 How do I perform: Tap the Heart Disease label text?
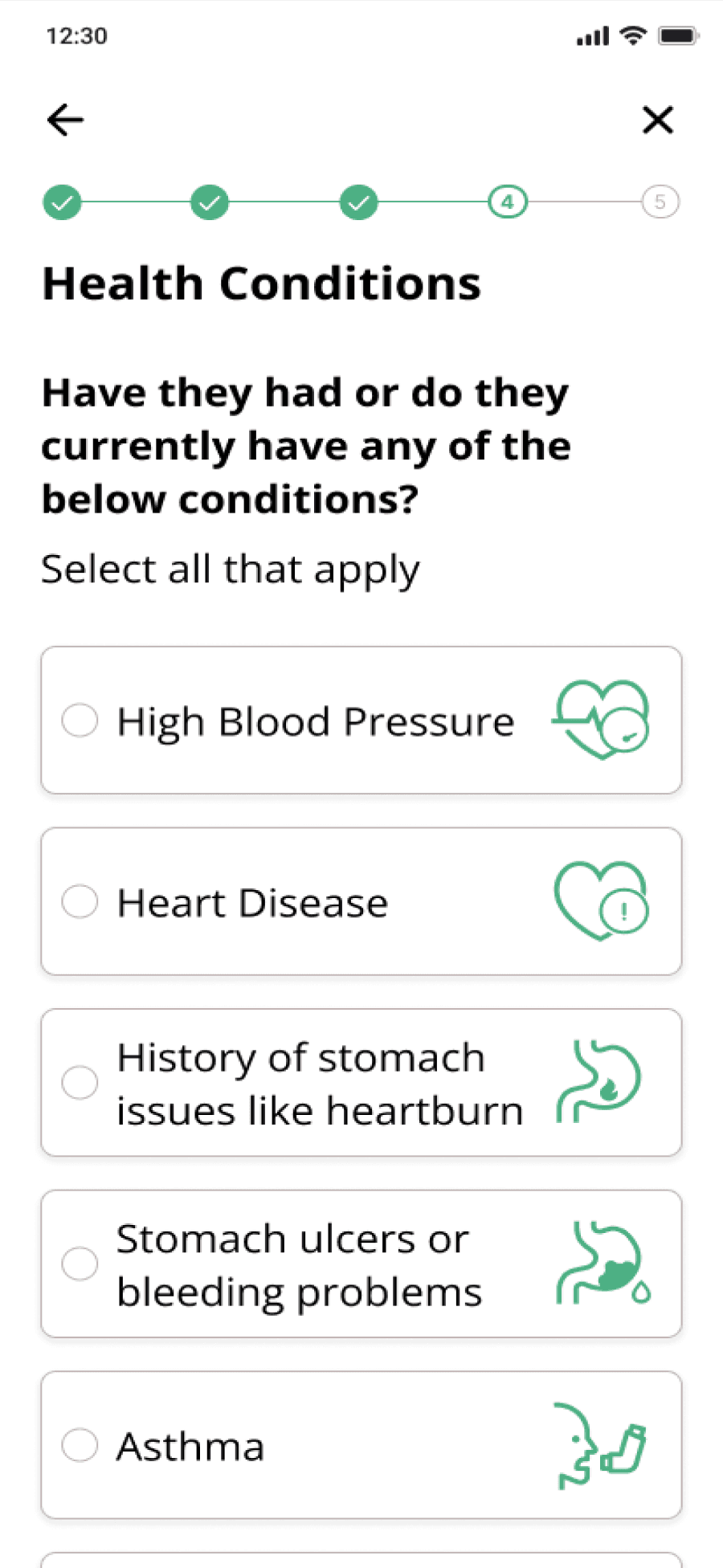click(x=252, y=903)
